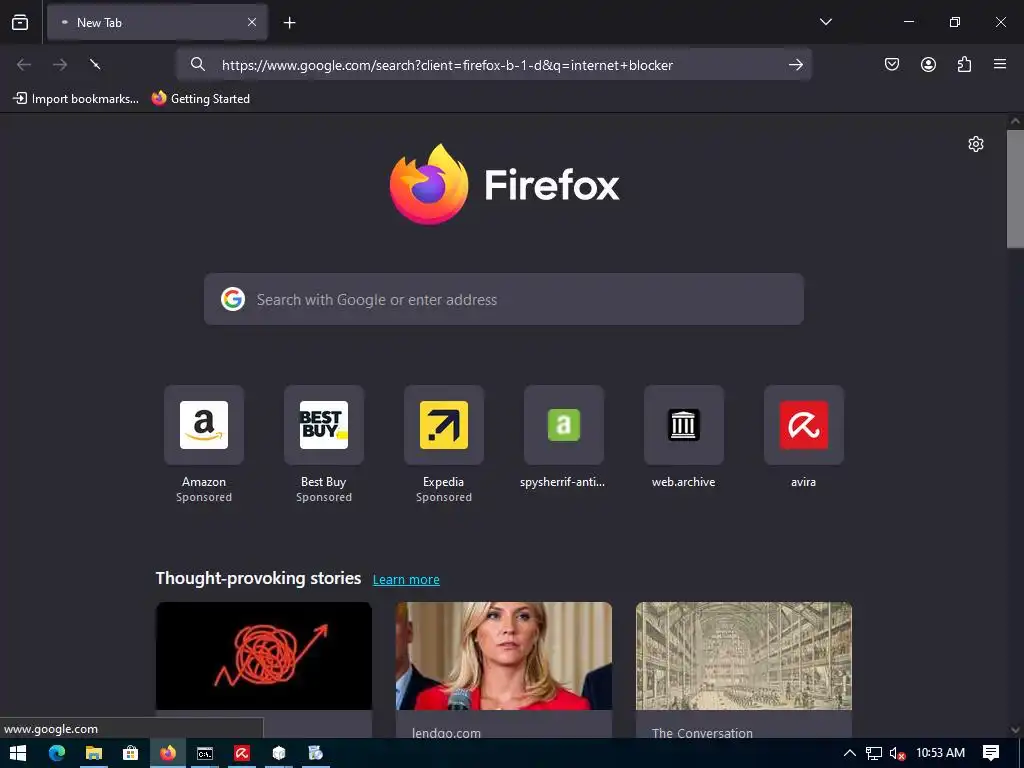Click the muted volume tray icon

[897, 753]
